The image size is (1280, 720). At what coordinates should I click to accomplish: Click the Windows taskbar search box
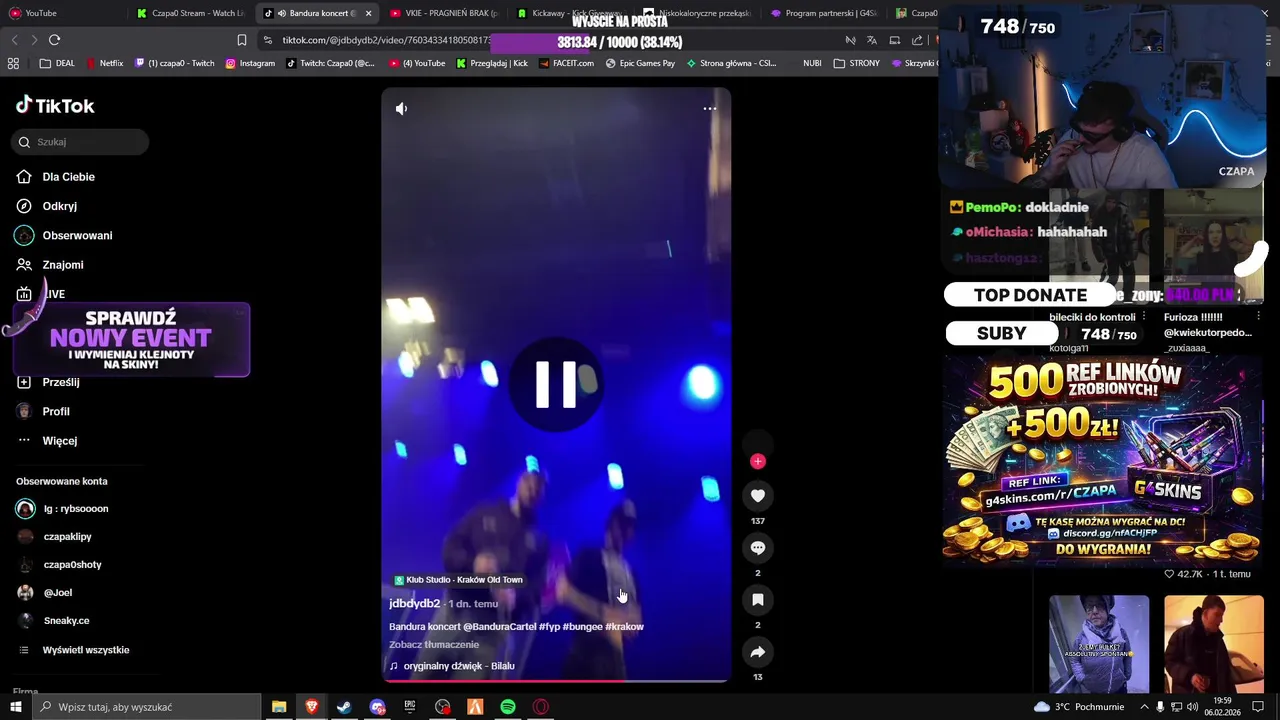(148, 707)
